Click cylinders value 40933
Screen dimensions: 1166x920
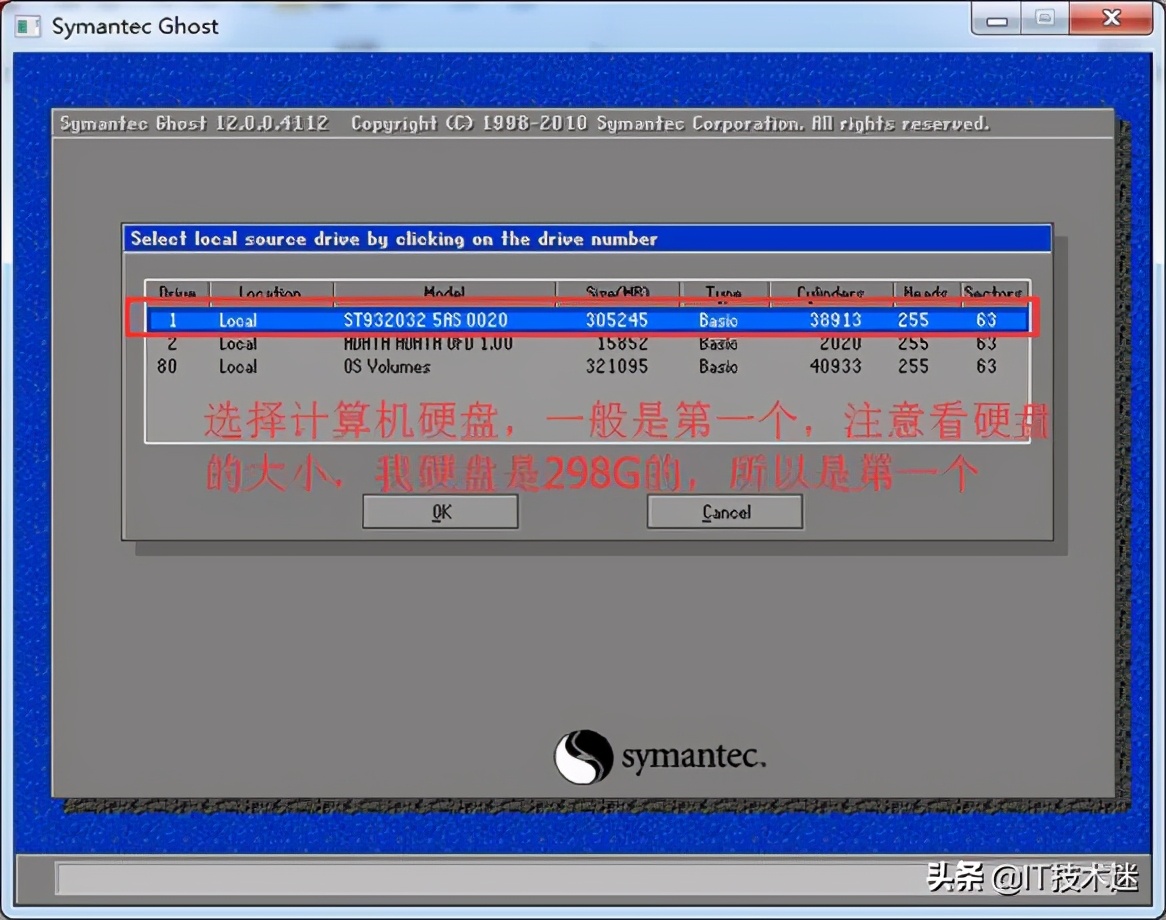[835, 366]
